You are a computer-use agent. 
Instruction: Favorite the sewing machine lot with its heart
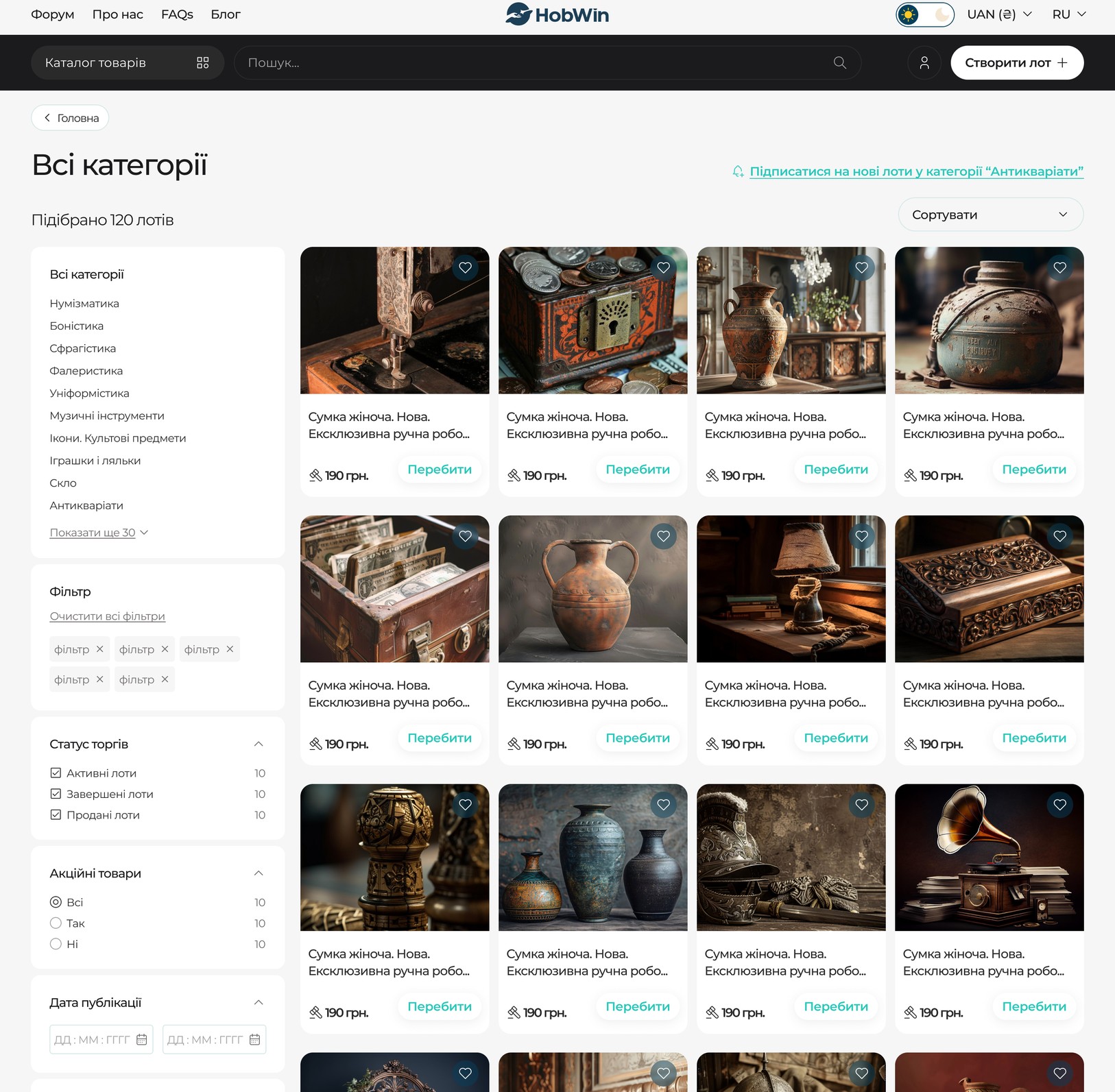click(466, 268)
